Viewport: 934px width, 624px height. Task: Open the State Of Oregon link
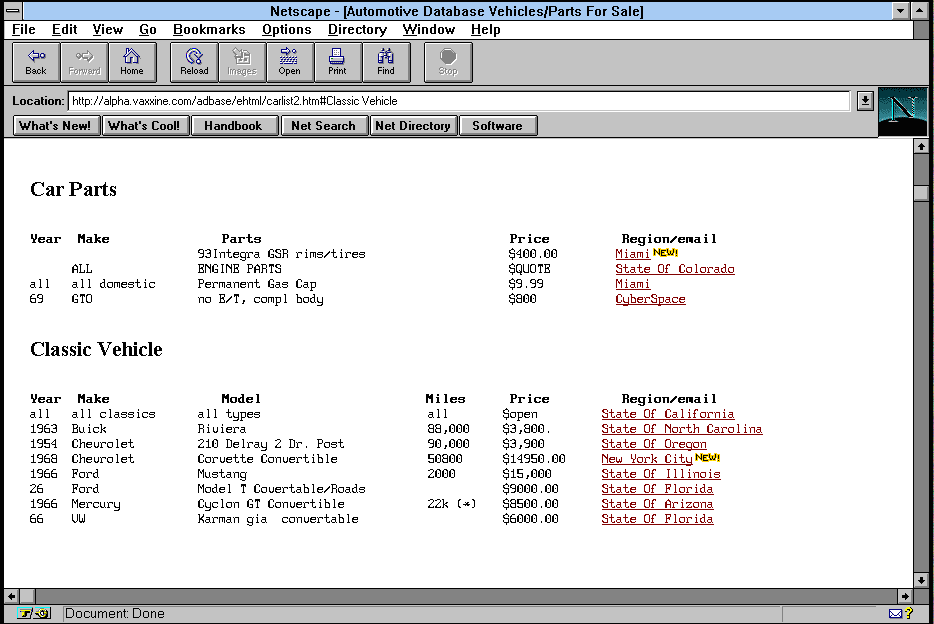tap(654, 444)
